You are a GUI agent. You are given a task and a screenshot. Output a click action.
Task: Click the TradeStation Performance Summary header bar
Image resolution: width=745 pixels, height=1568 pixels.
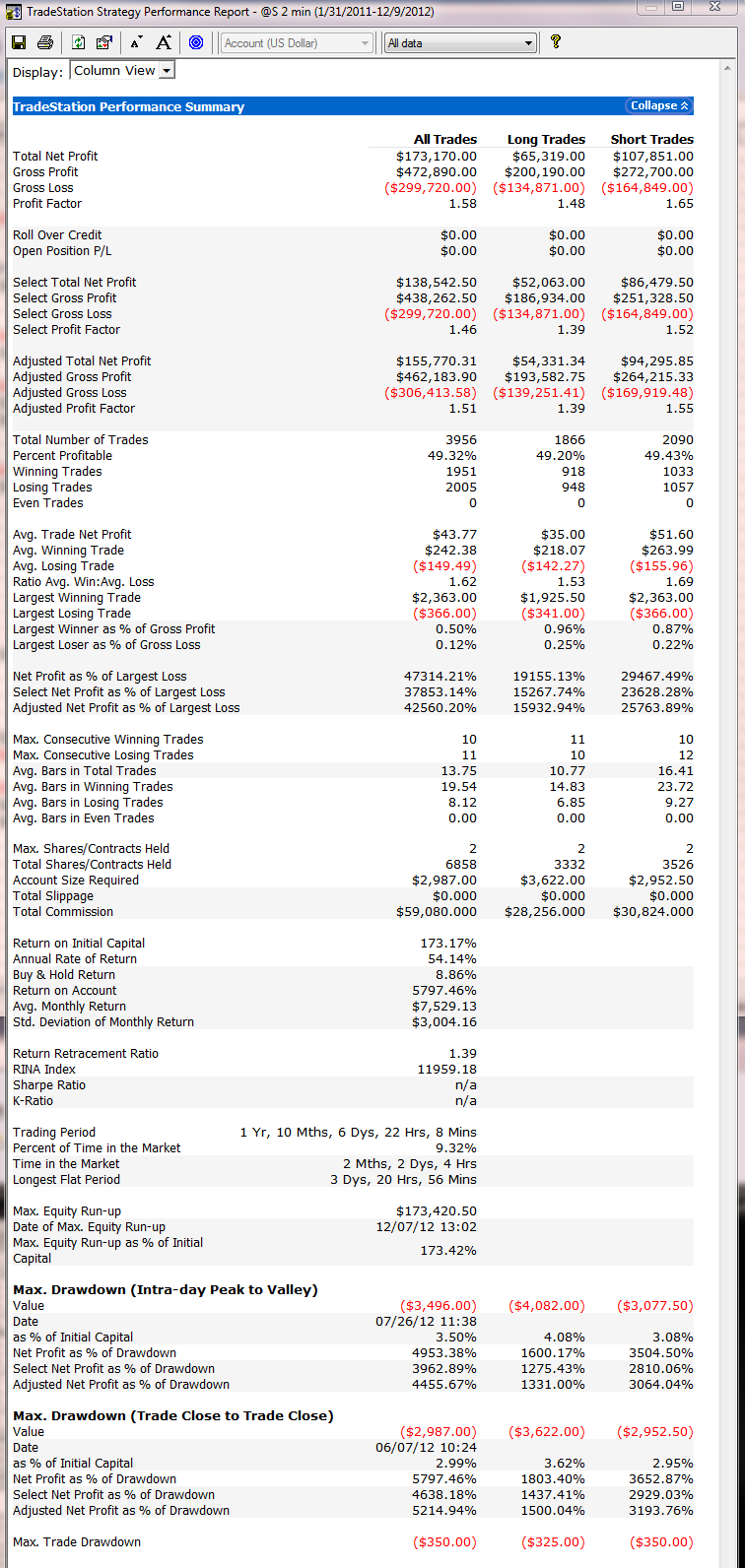296,106
